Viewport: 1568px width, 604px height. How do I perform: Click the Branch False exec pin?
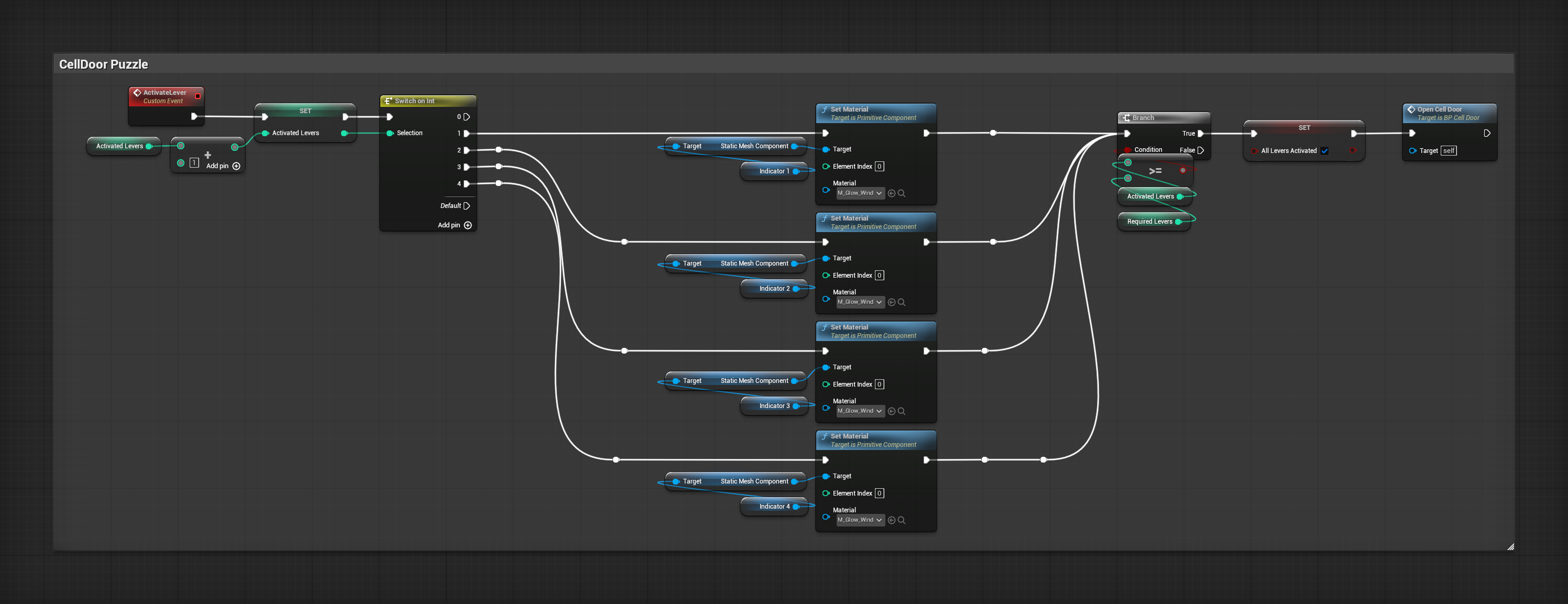pyautogui.click(x=1200, y=150)
